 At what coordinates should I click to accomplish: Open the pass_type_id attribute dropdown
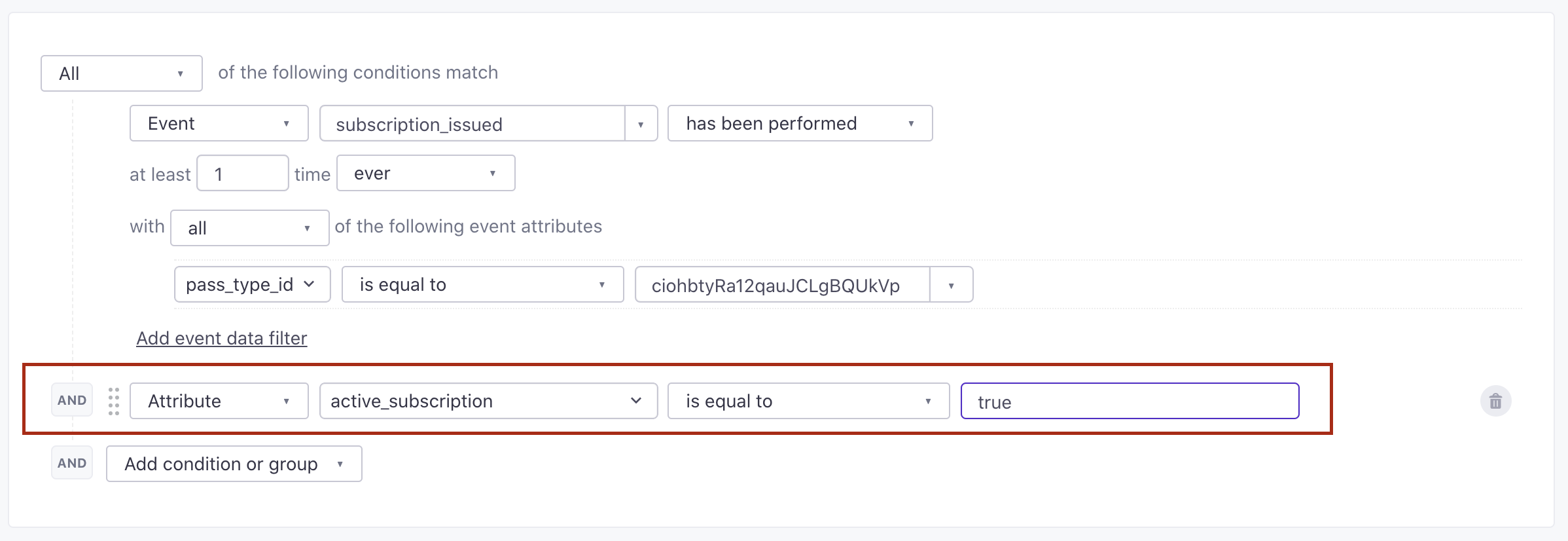tap(252, 285)
